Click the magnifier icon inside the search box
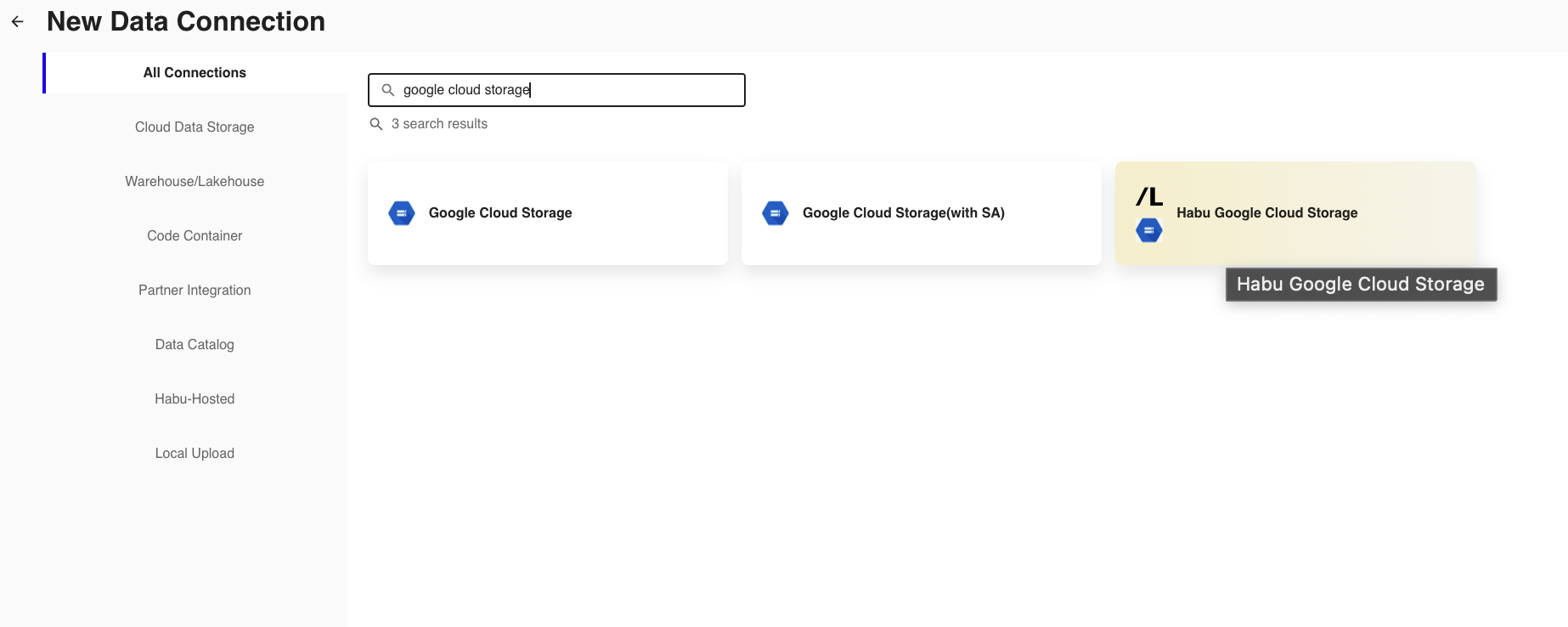This screenshot has height=627, width=1568. pos(388,90)
